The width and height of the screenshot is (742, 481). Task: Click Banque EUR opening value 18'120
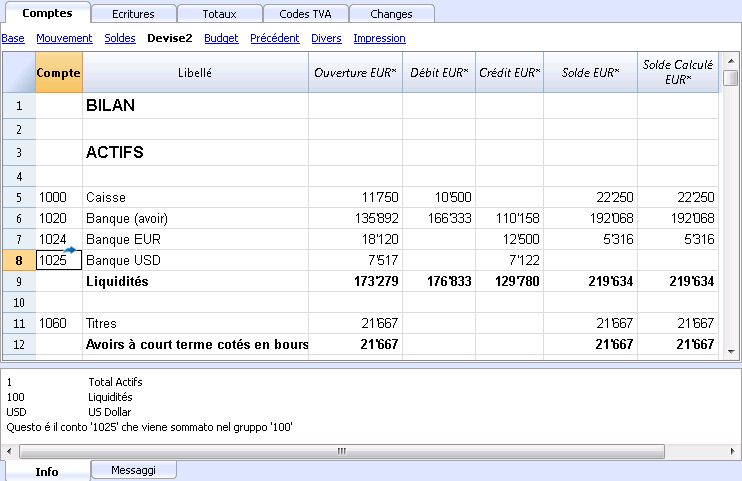(355, 239)
